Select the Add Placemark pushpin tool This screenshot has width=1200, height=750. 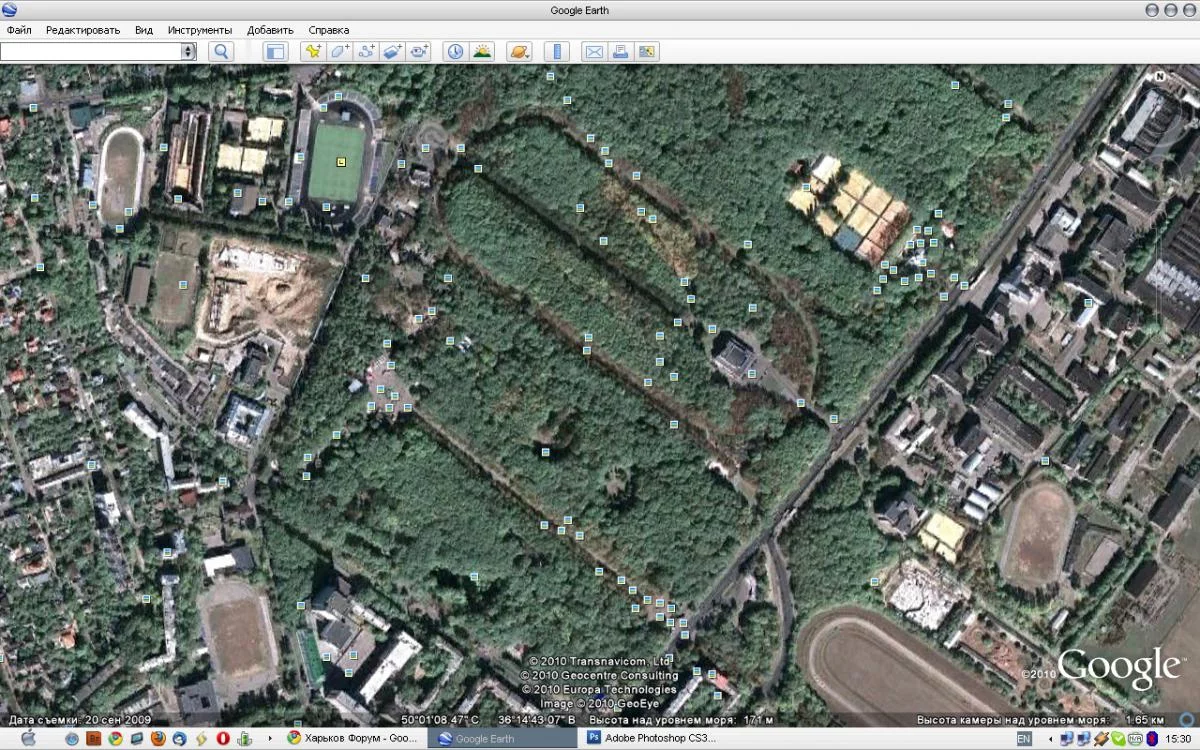pyautogui.click(x=312, y=50)
